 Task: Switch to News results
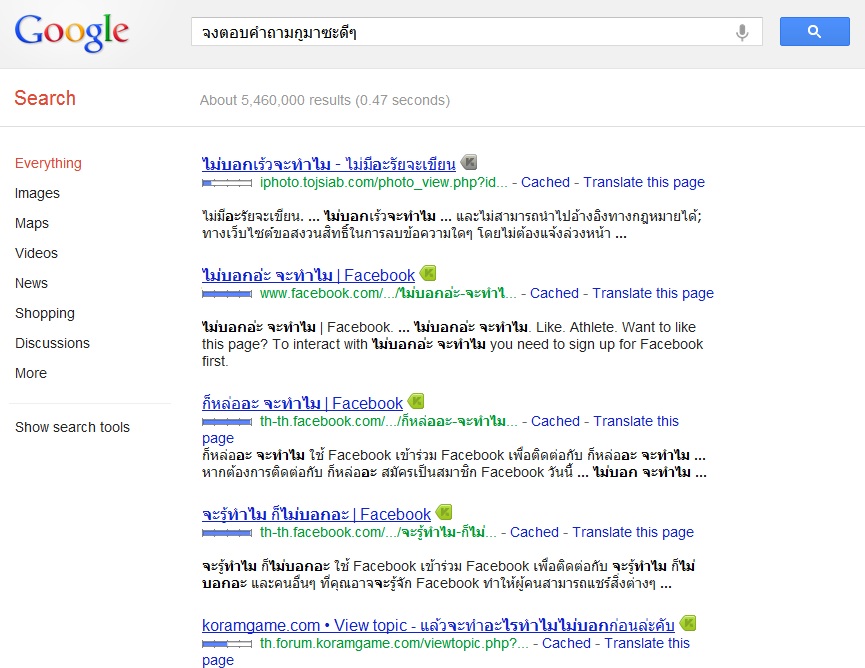coord(31,283)
